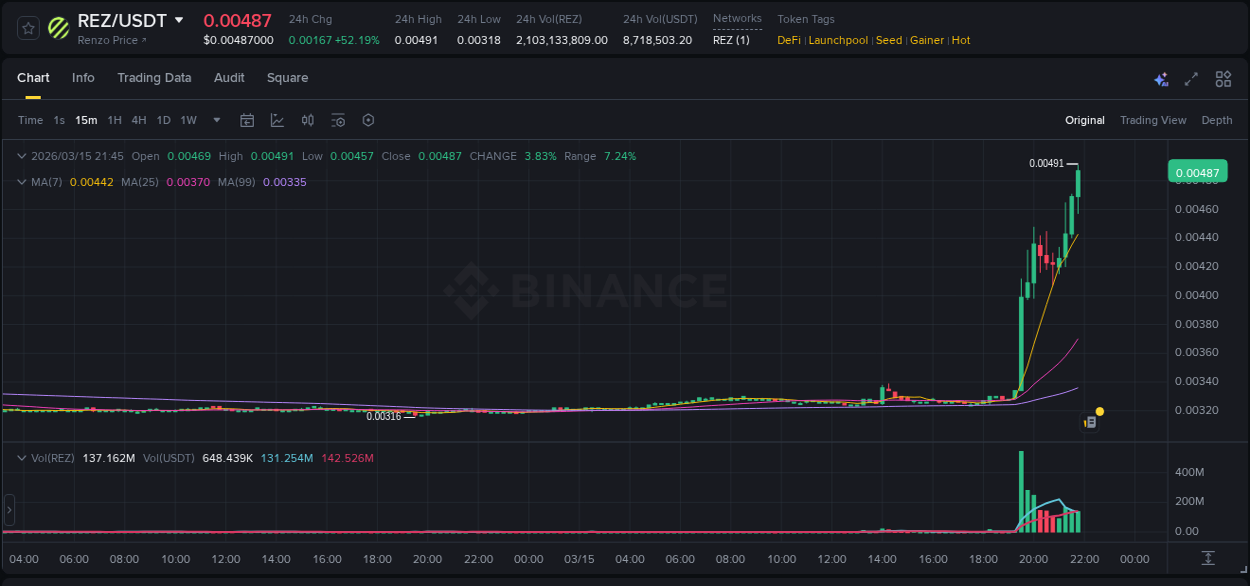Expand the chart with the fullscreen arrows icon
1250x586 pixels.
(x=1191, y=78)
